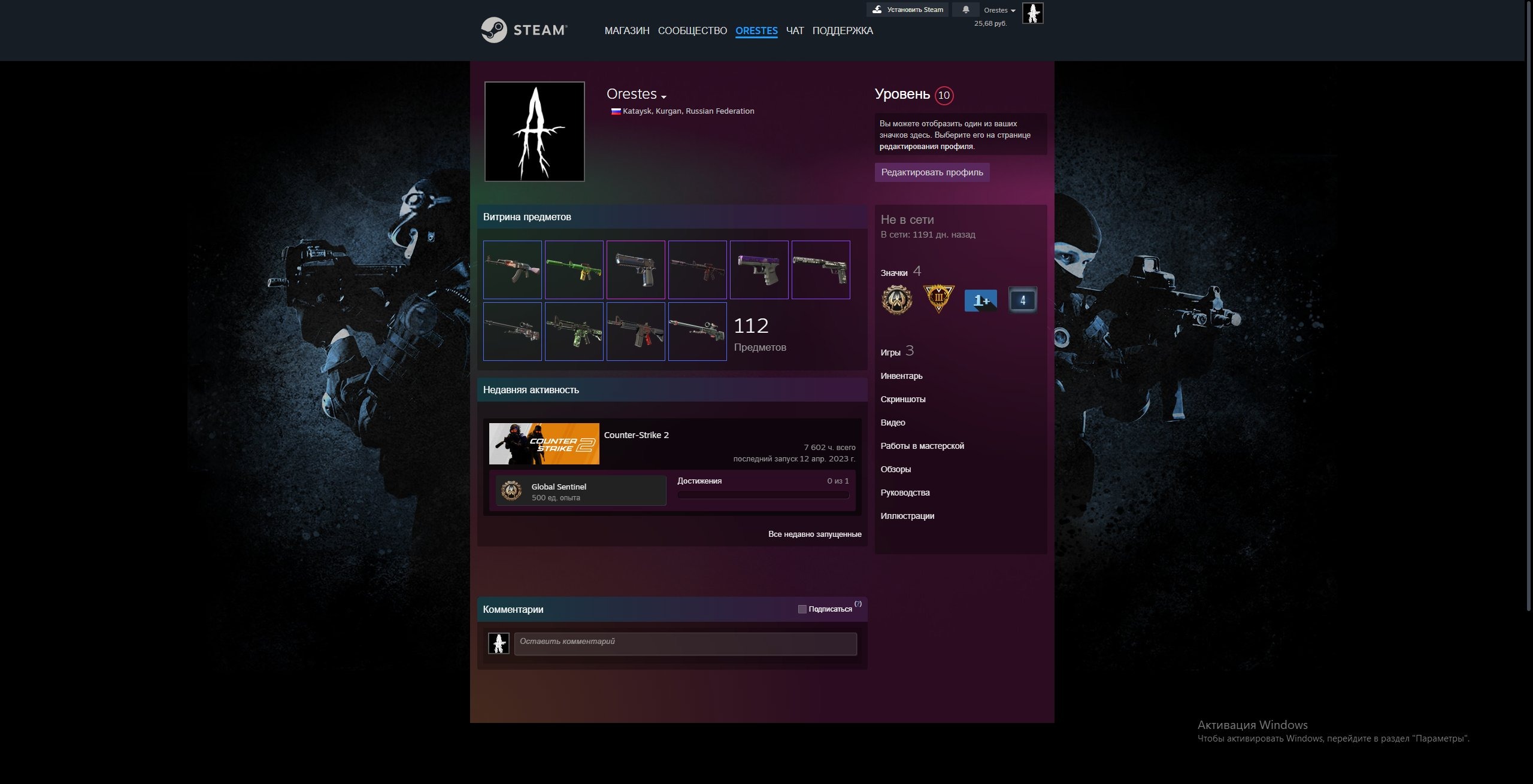Open the notifications bell icon

965,10
